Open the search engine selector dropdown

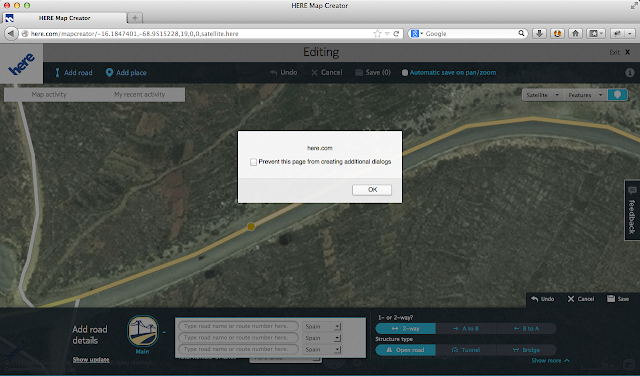pos(417,33)
